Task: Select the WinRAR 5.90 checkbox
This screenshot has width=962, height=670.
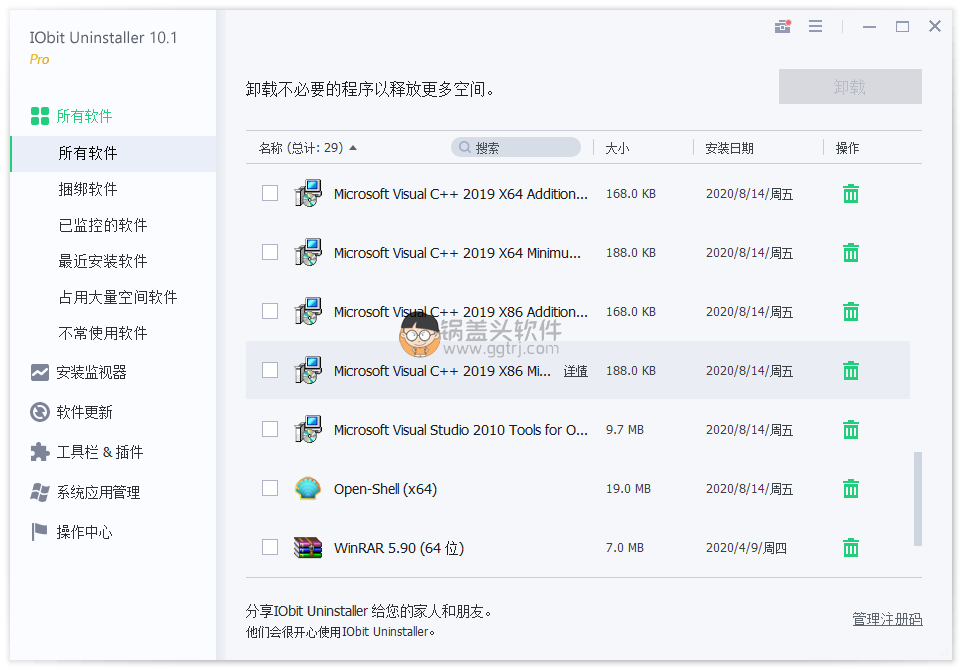Action: point(270,547)
